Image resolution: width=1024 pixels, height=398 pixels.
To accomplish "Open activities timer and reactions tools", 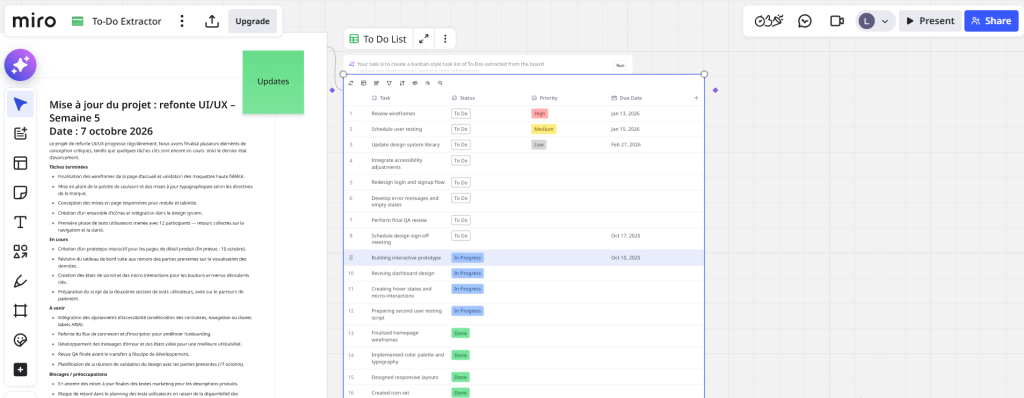I will click(x=769, y=21).
